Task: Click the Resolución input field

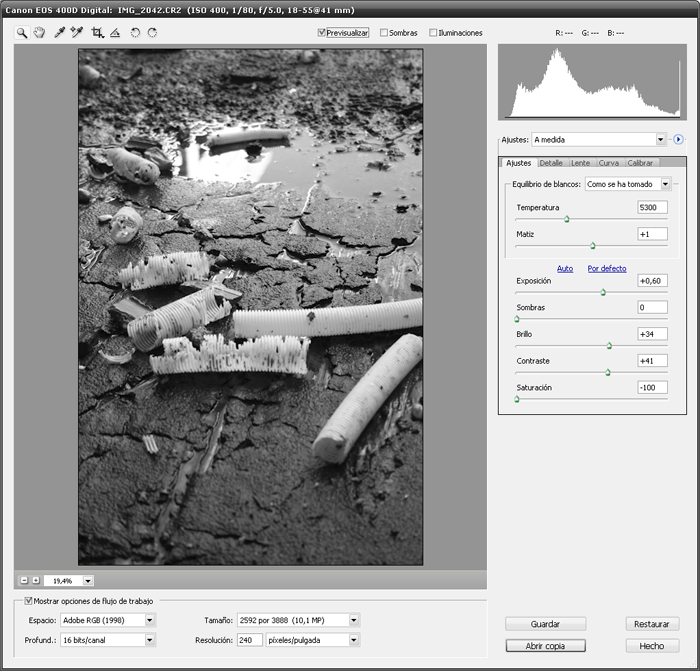Action: coord(248,640)
